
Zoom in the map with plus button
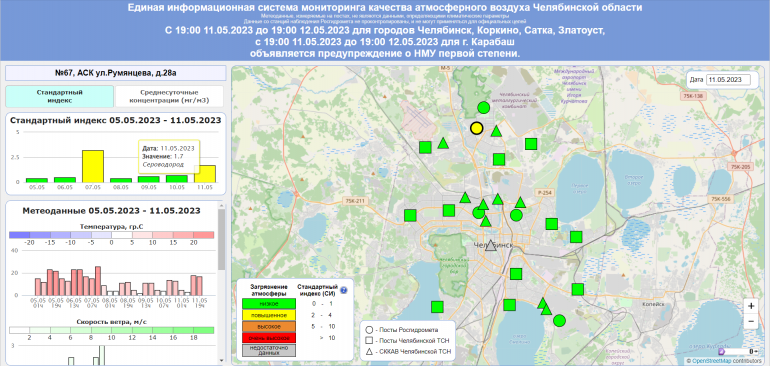[x=751, y=306]
